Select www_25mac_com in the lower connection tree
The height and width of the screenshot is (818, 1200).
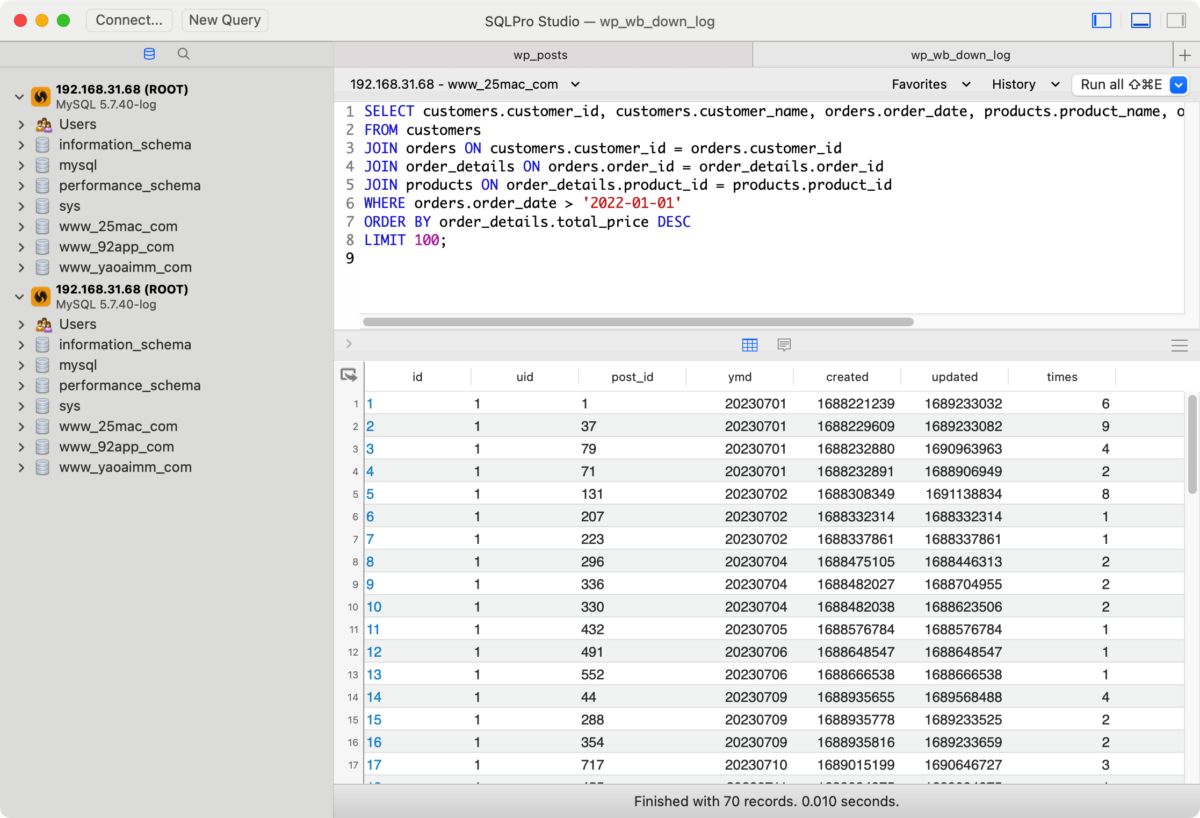(x=118, y=426)
